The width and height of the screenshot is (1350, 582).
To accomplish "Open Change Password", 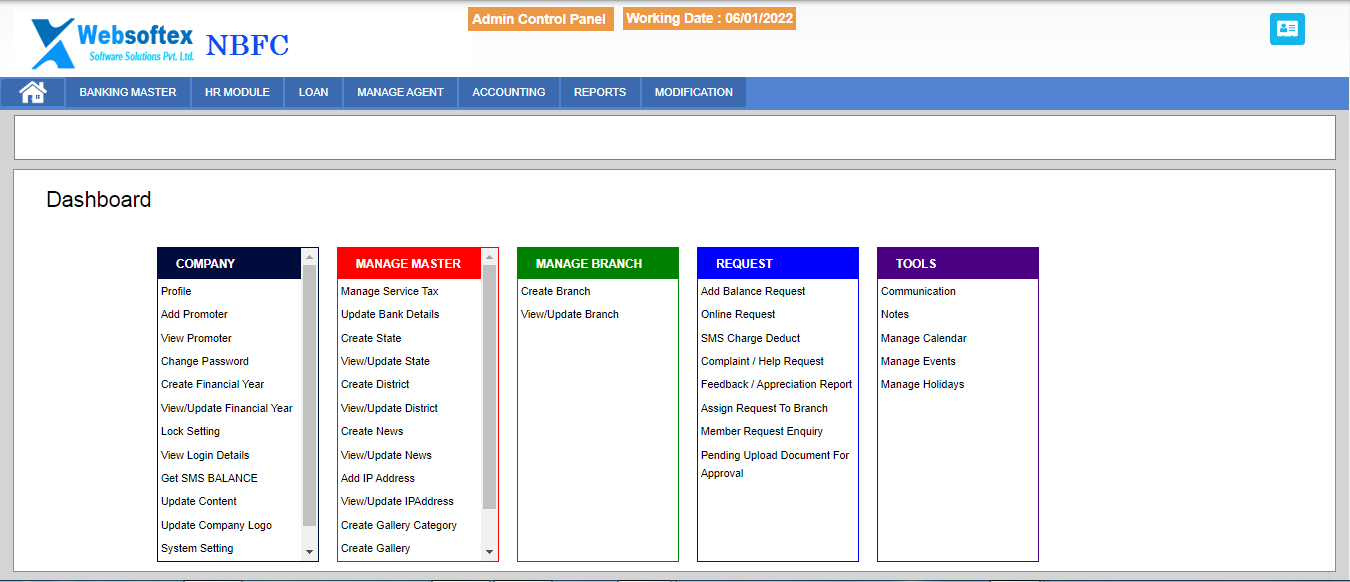I will (x=205, y=361).
